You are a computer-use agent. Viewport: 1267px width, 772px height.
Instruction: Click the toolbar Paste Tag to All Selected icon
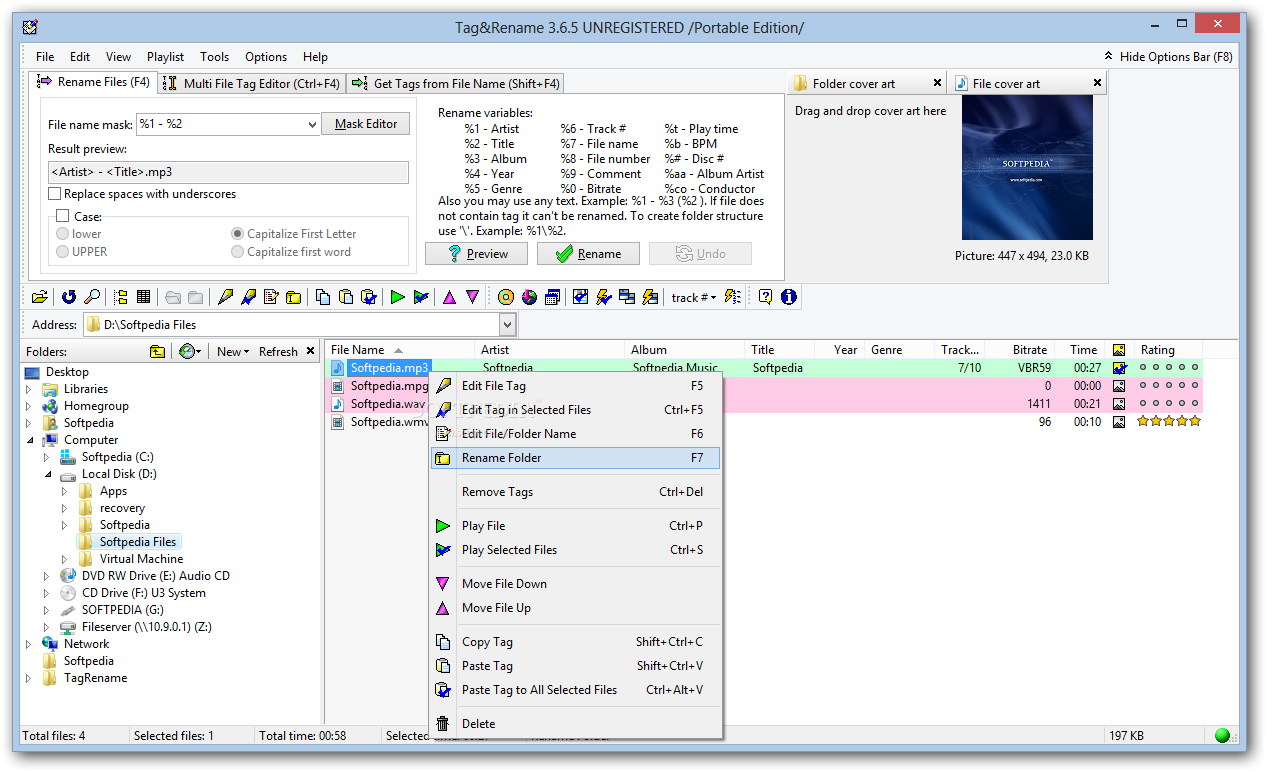pyautogui.click(x=369, y=297)
